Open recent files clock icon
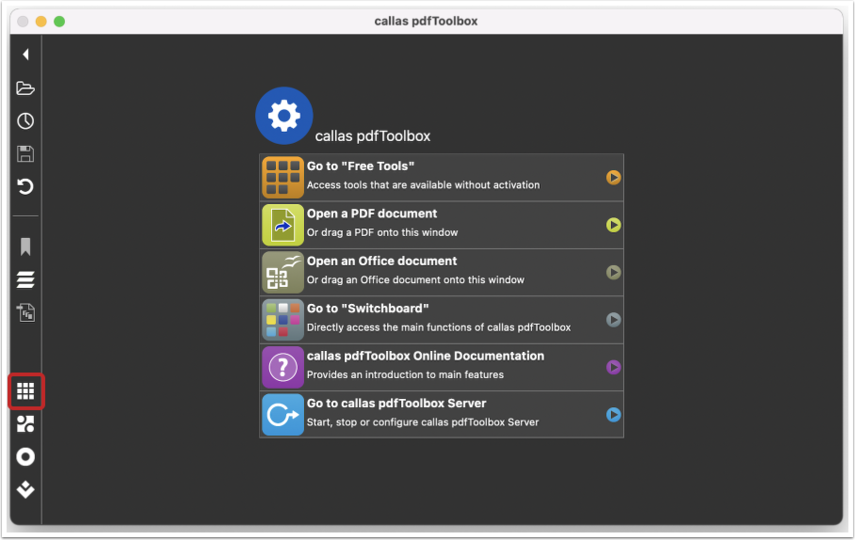Image resolution: width=855 pixels, height=540 pixels. coord(26,121)
